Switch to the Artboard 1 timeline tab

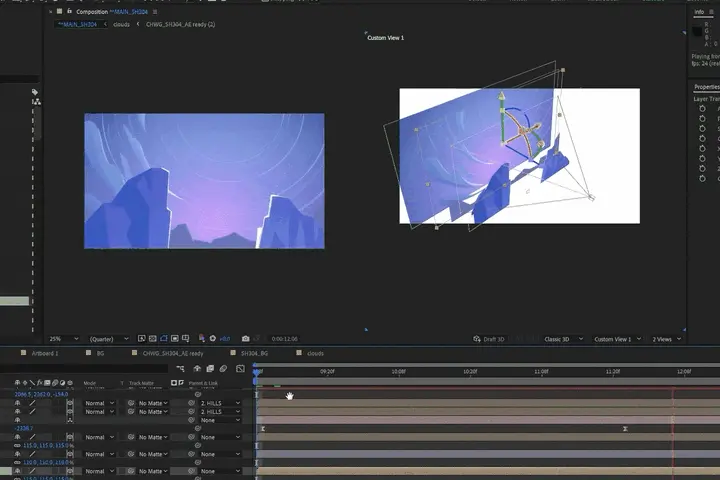(45, 353)
